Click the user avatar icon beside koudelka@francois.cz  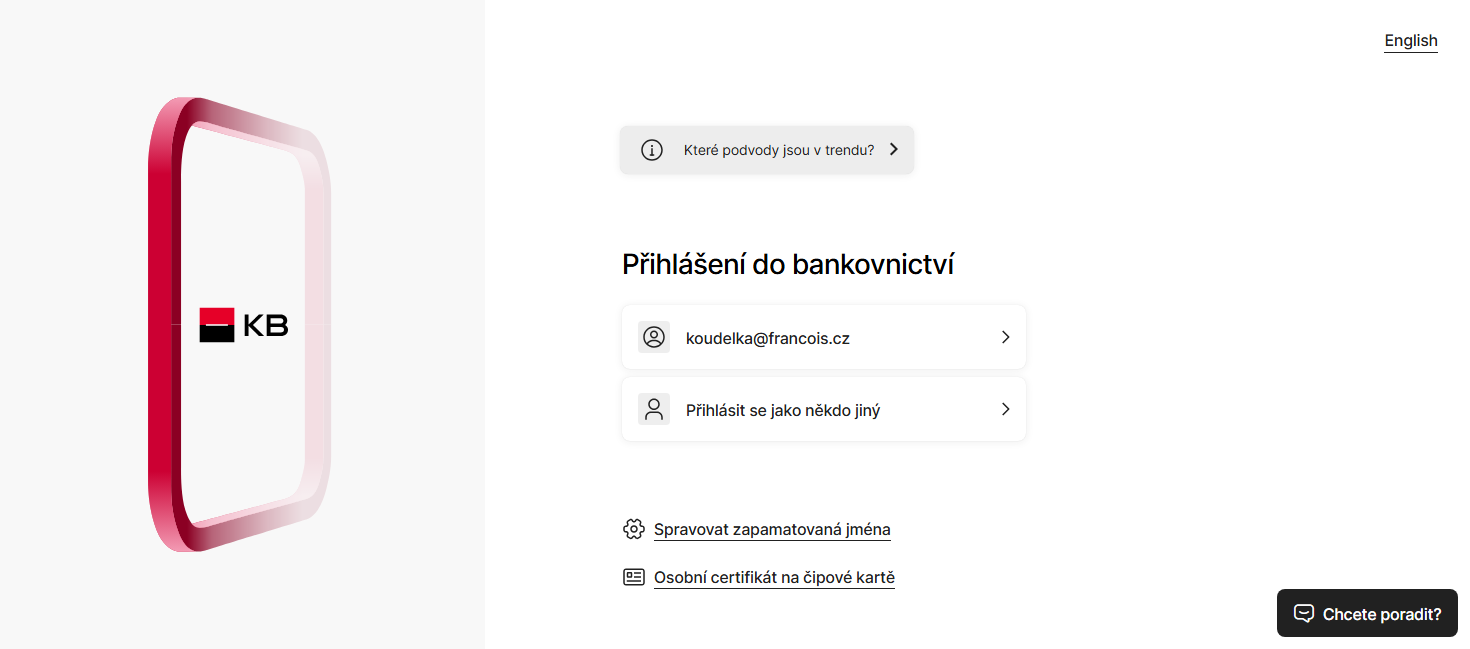tap(654, 338)
